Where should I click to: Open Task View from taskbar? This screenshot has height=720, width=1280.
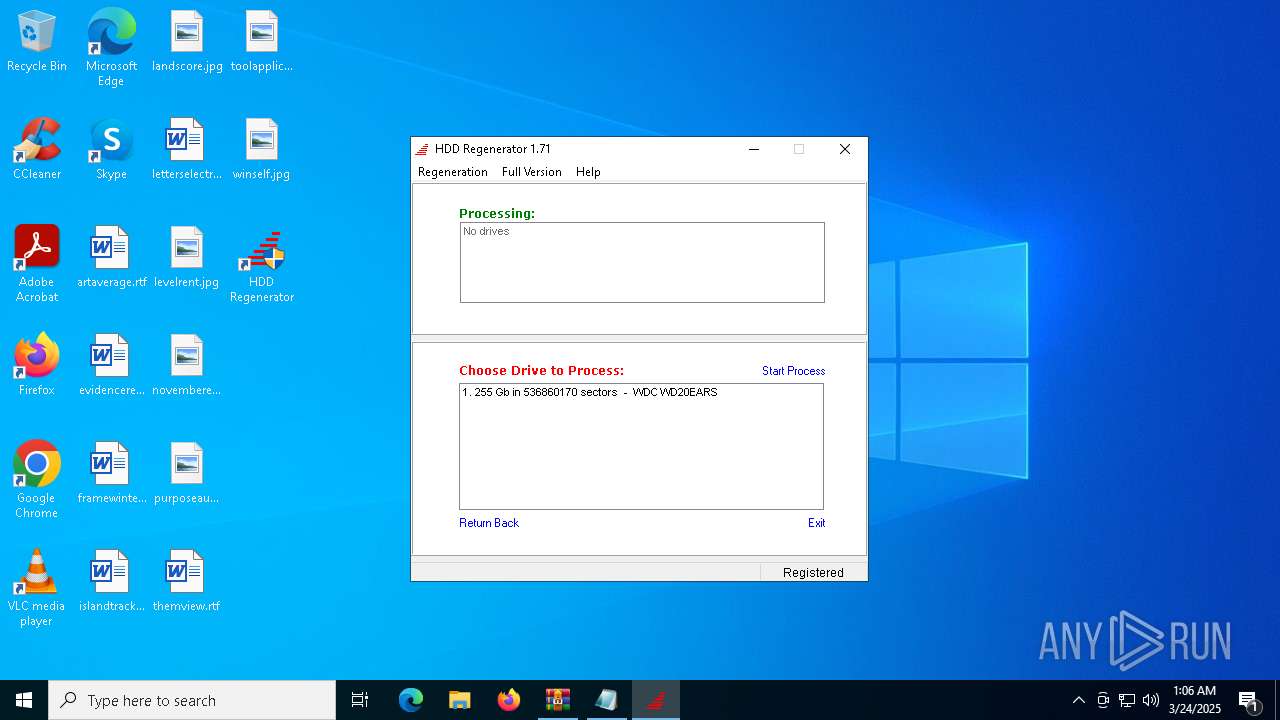click(x=360, y=700)
